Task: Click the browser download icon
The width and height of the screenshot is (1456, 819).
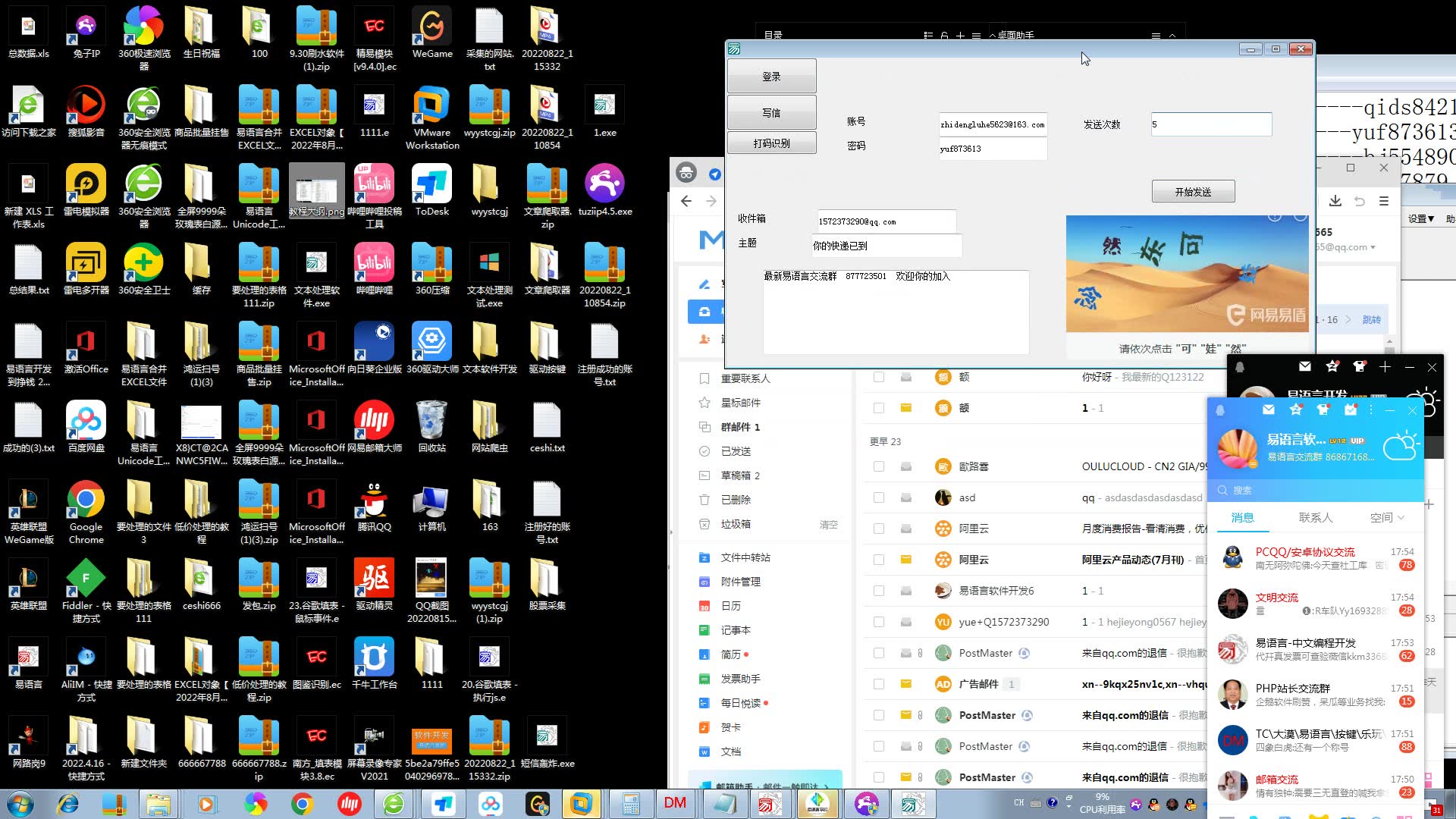Action: pyautogui.click(x=1335, y=201)
